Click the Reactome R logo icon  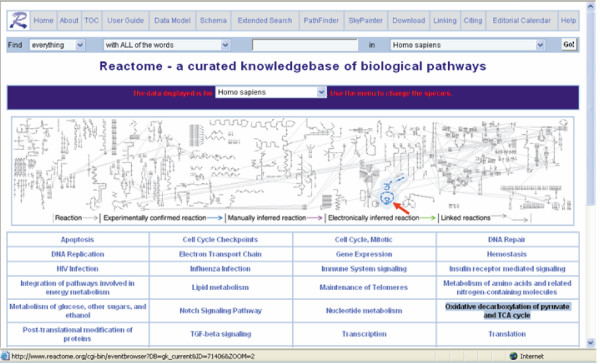tap(18, 20)
